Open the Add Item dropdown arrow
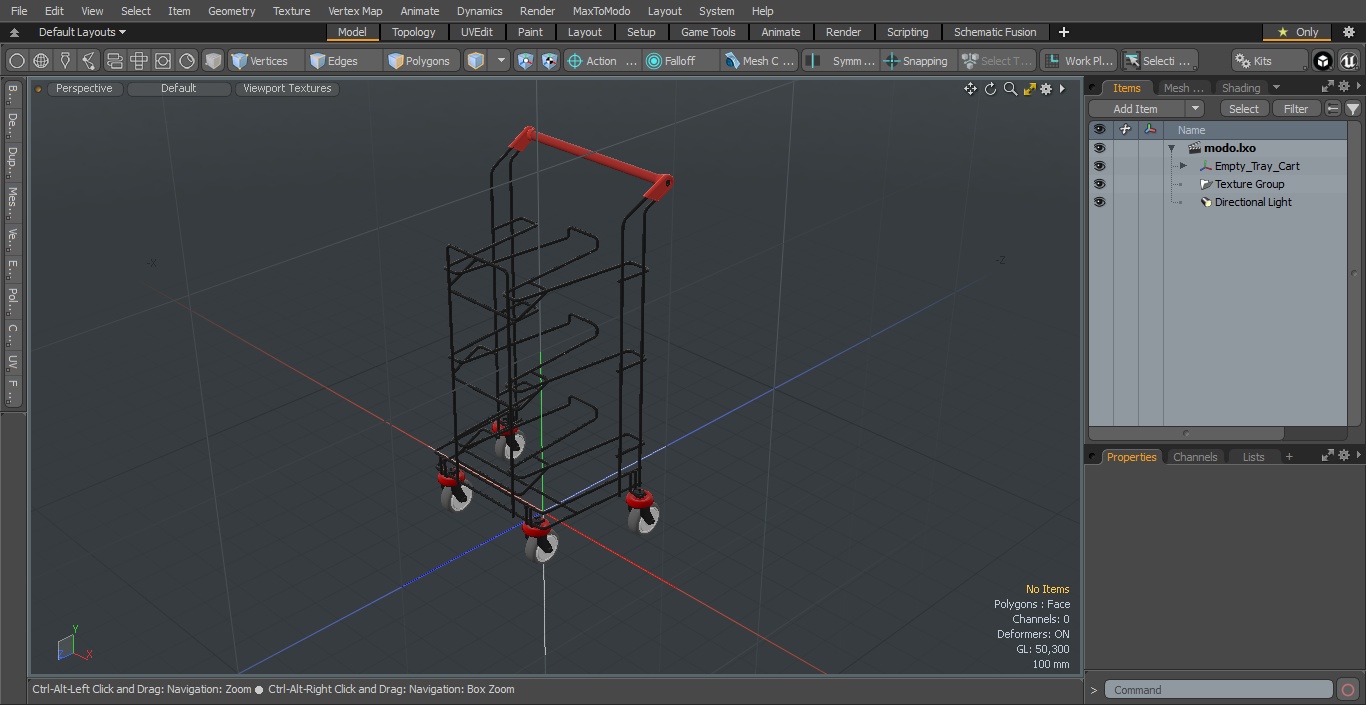 pos(1195,109)
